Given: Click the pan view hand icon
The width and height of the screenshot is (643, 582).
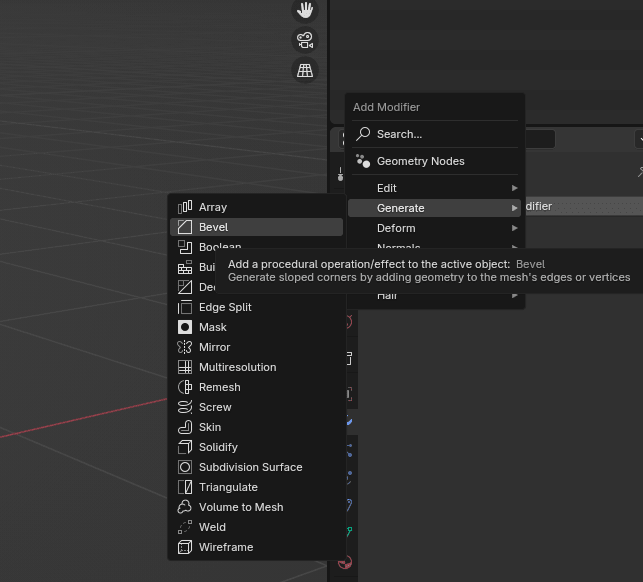Looking at the screenshot, I should (x=305, y=10).
